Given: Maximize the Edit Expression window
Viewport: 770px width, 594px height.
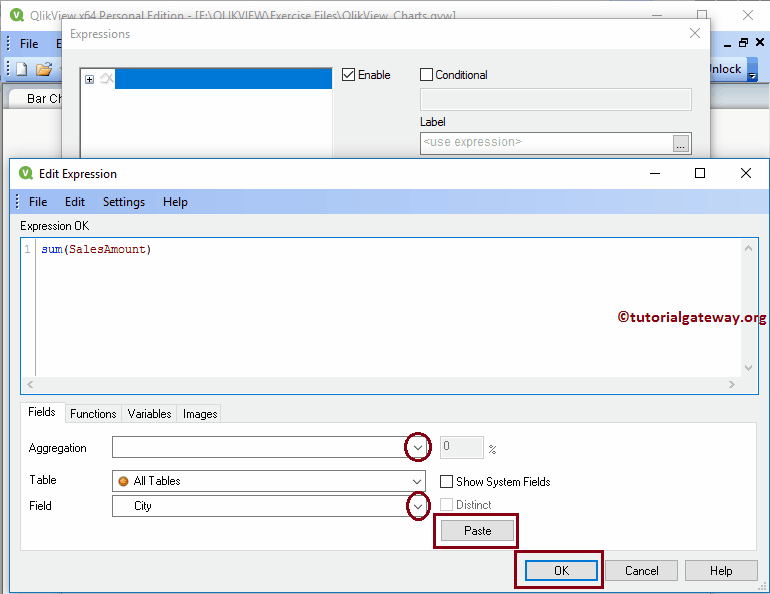Looking at the screenshot, I should pyautogui.click(x=700, y=173).
